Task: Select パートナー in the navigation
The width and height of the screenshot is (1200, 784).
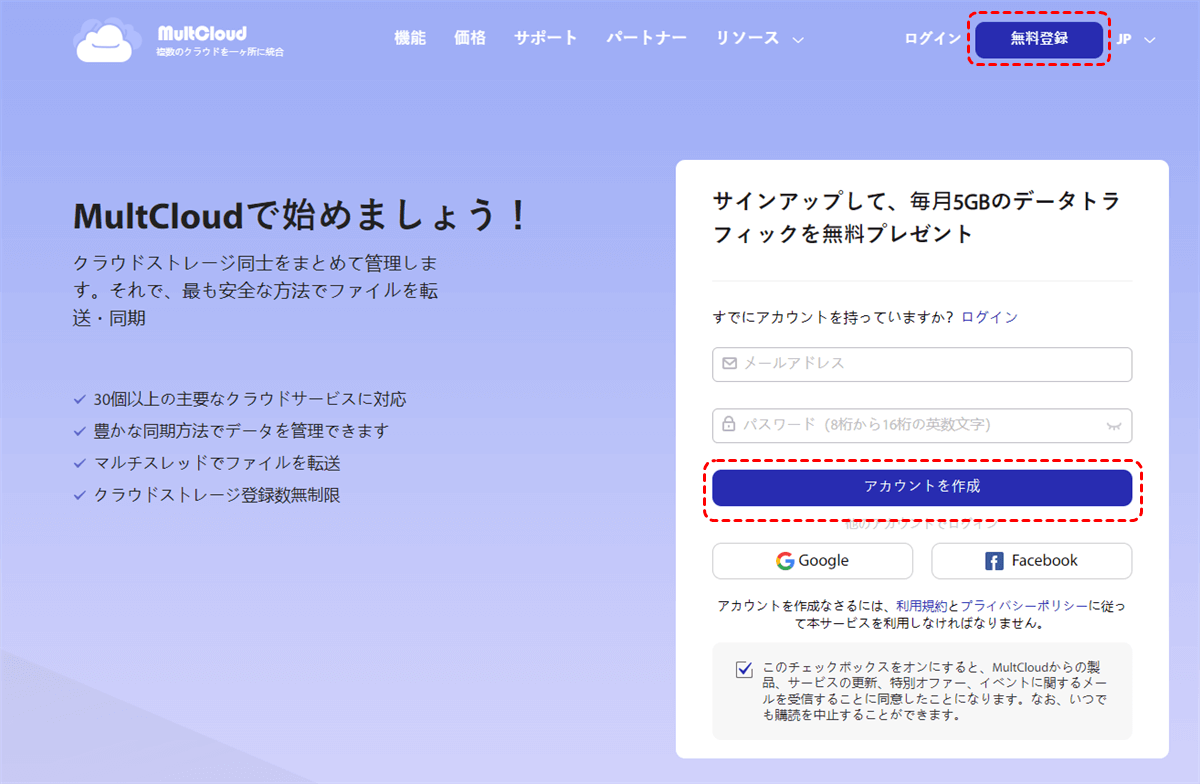Action: pyautogui.click(x=647, y=39)
